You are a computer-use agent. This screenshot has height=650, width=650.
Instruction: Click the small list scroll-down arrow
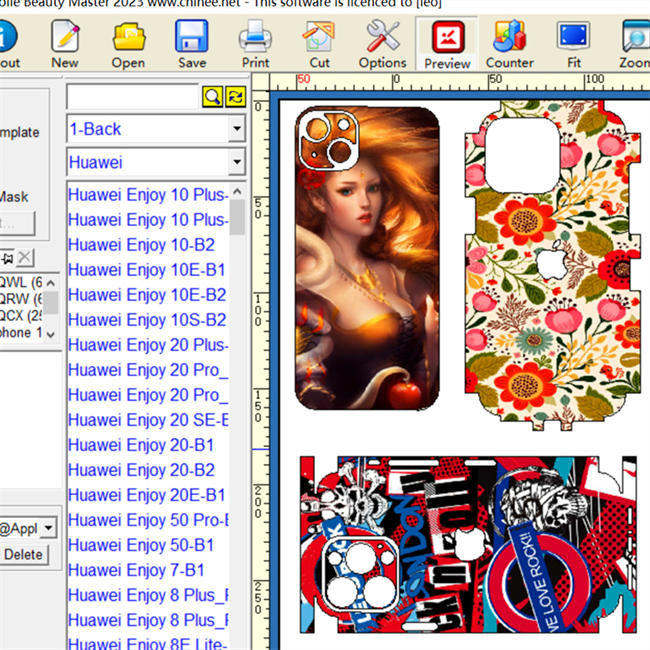coord(51,334)
